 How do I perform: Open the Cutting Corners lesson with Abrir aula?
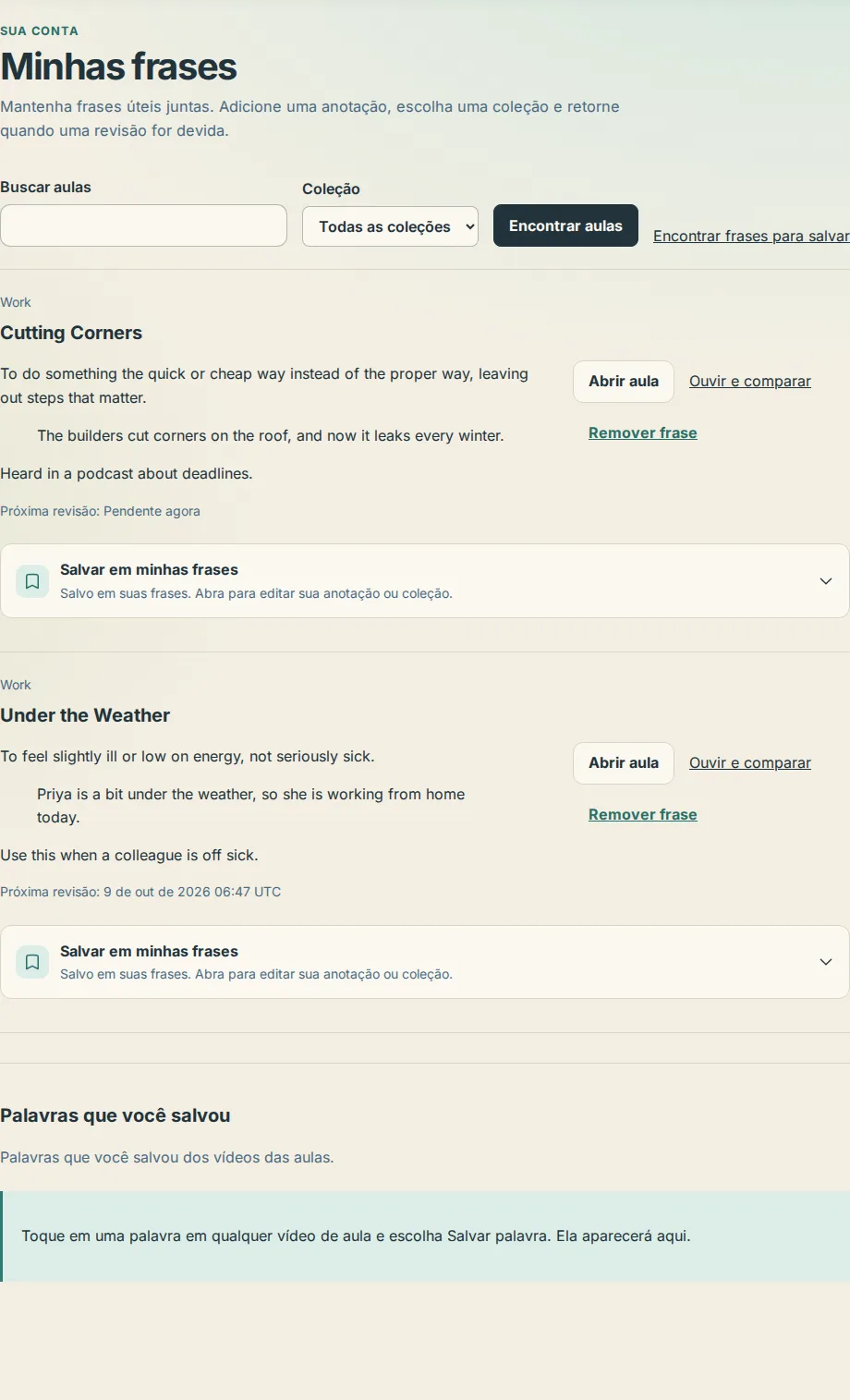tap(624, 381)
